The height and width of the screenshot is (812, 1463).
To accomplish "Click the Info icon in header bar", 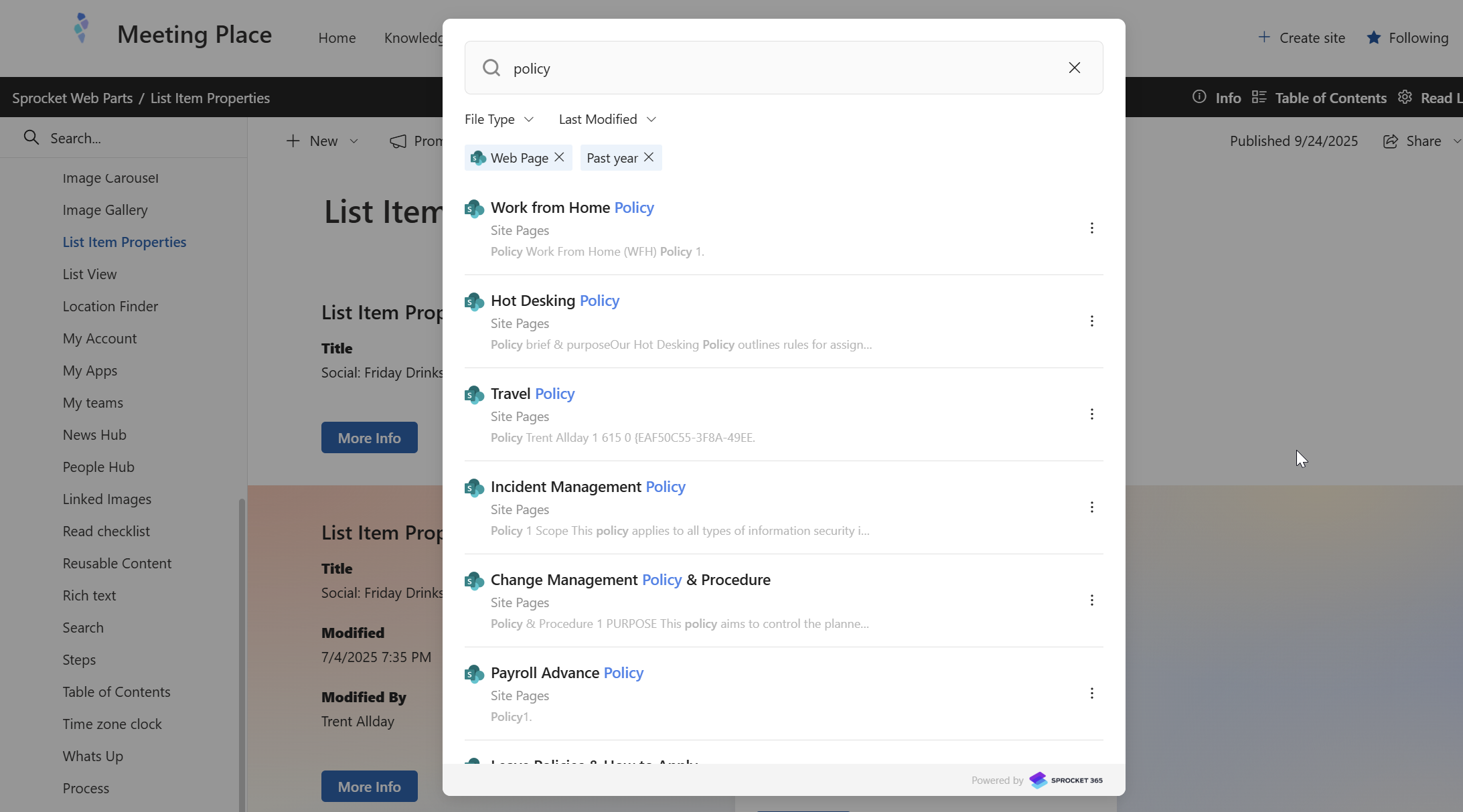I will 1199,97.
